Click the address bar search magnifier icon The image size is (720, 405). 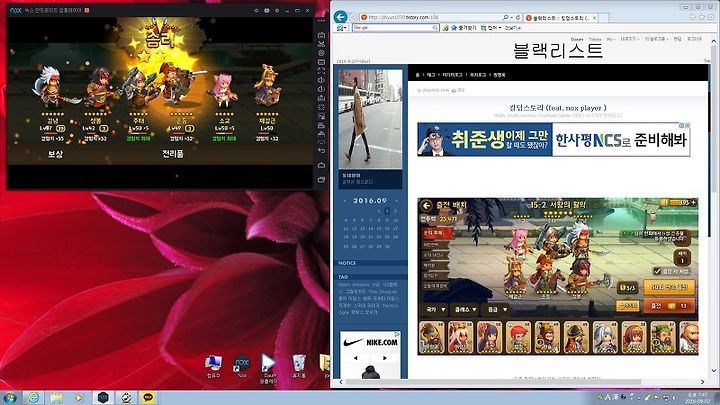pos(506,17)
